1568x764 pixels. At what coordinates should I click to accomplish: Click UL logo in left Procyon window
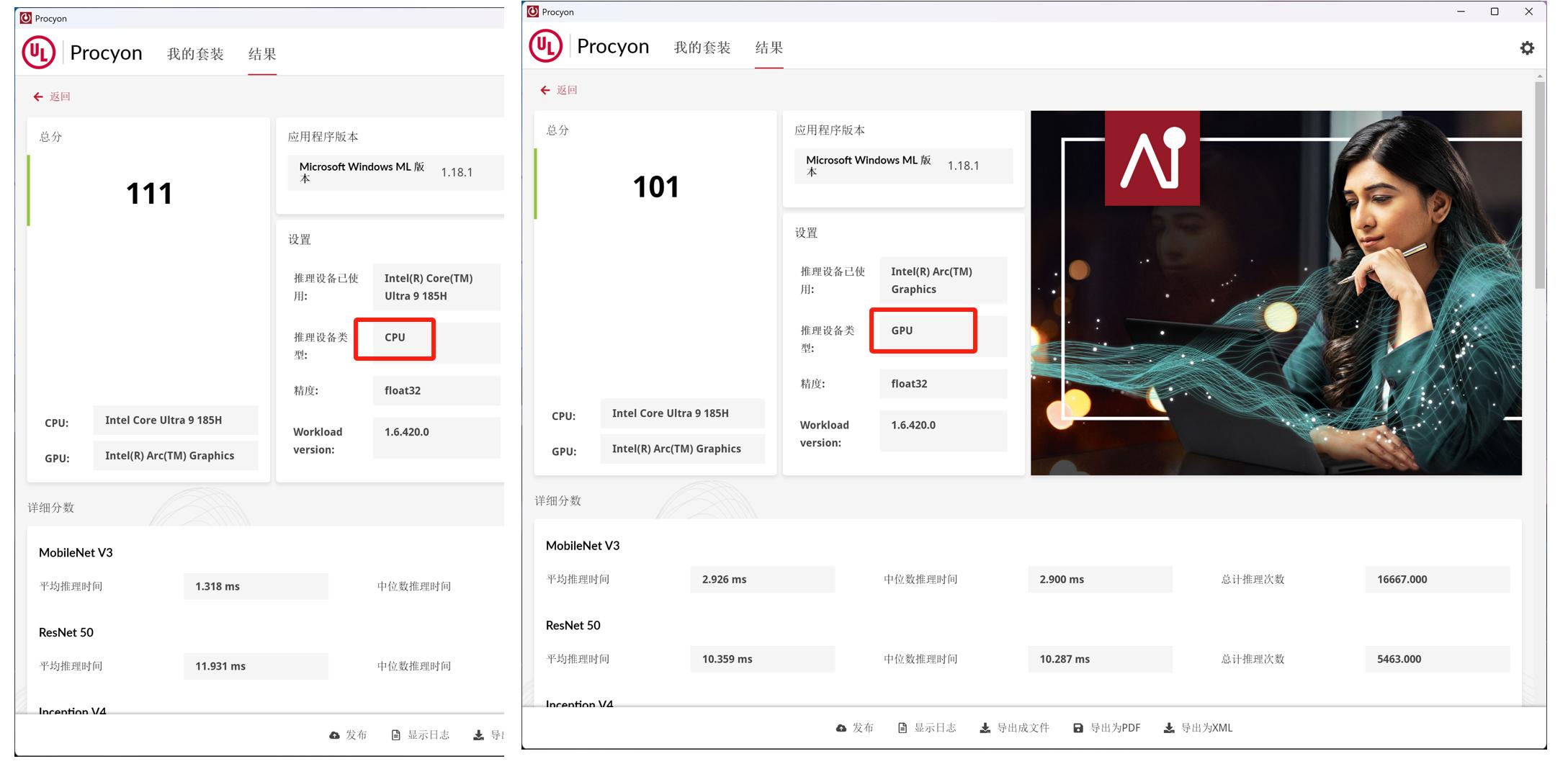(x=39, y=53)
